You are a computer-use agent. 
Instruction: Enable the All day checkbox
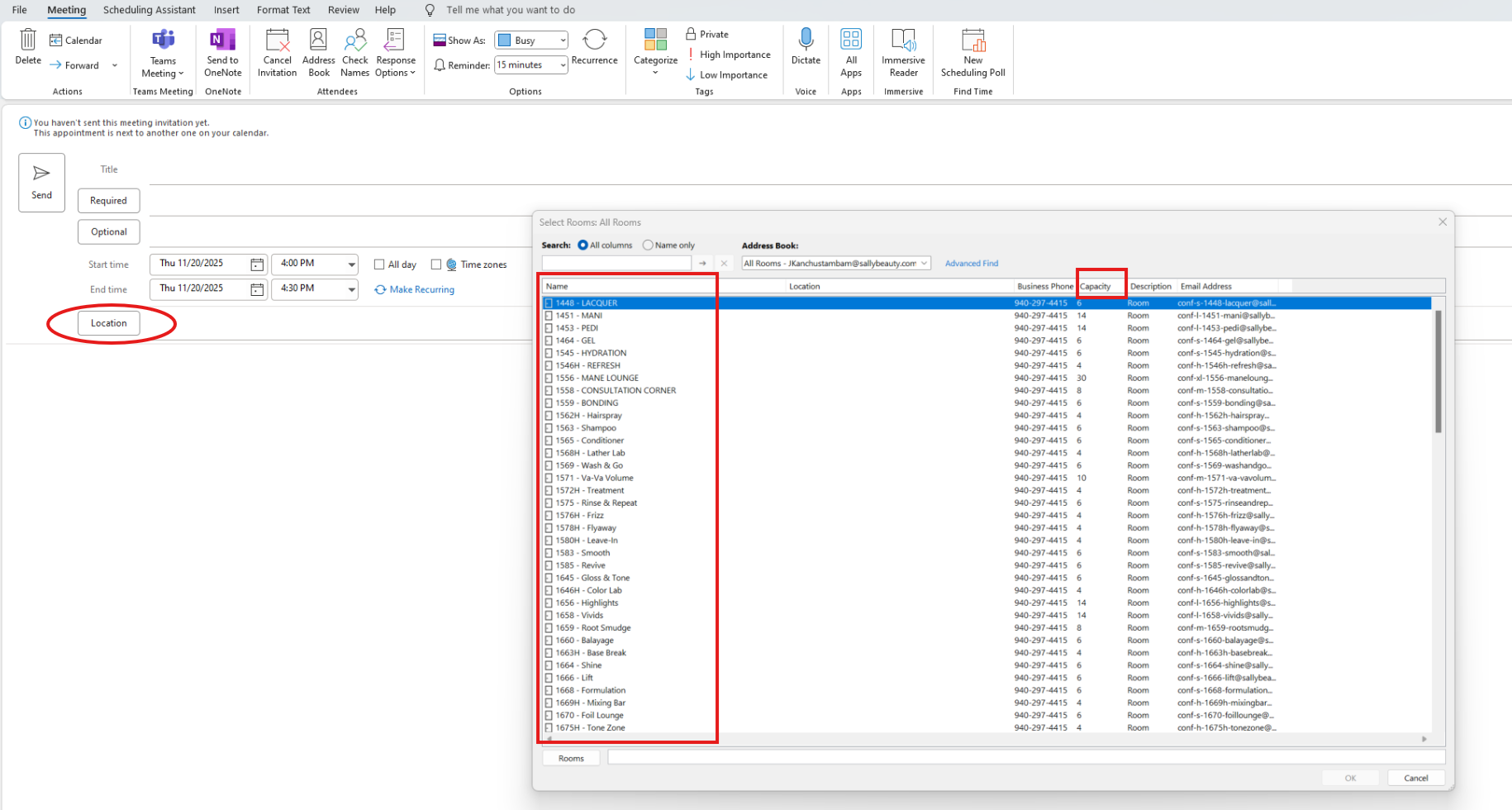(x=379, y=264)
